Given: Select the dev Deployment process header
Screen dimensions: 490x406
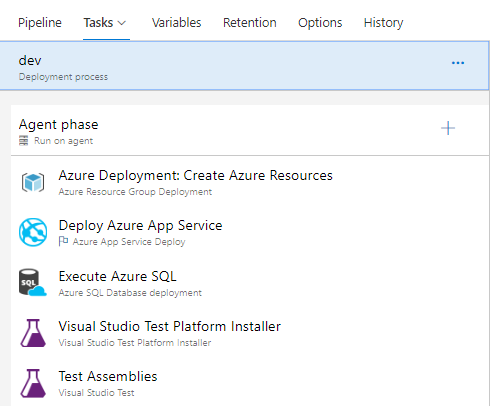Looking at the screenshot, I should point(244,66).
